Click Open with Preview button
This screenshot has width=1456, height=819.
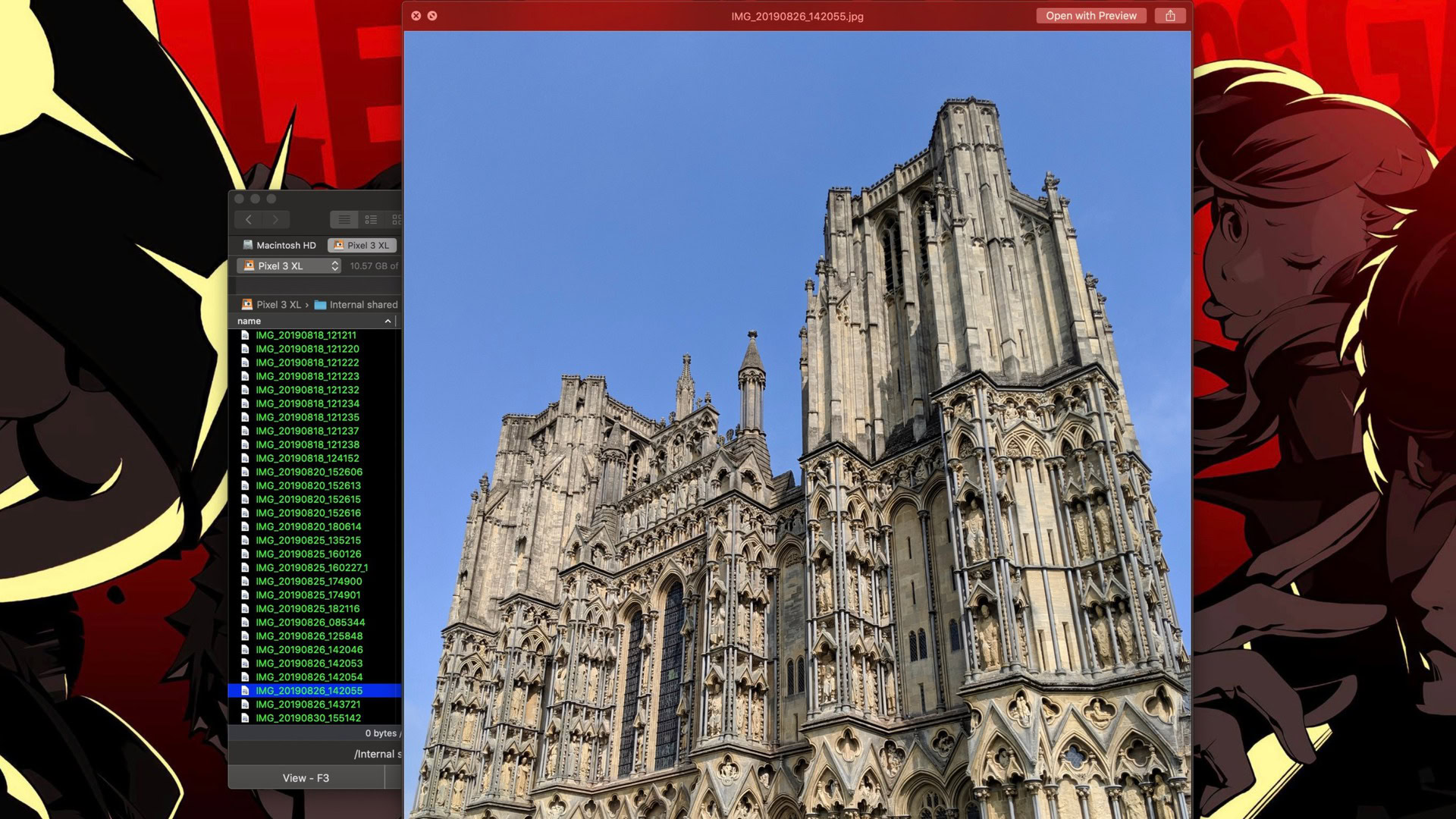click(x=1090, y=16)
